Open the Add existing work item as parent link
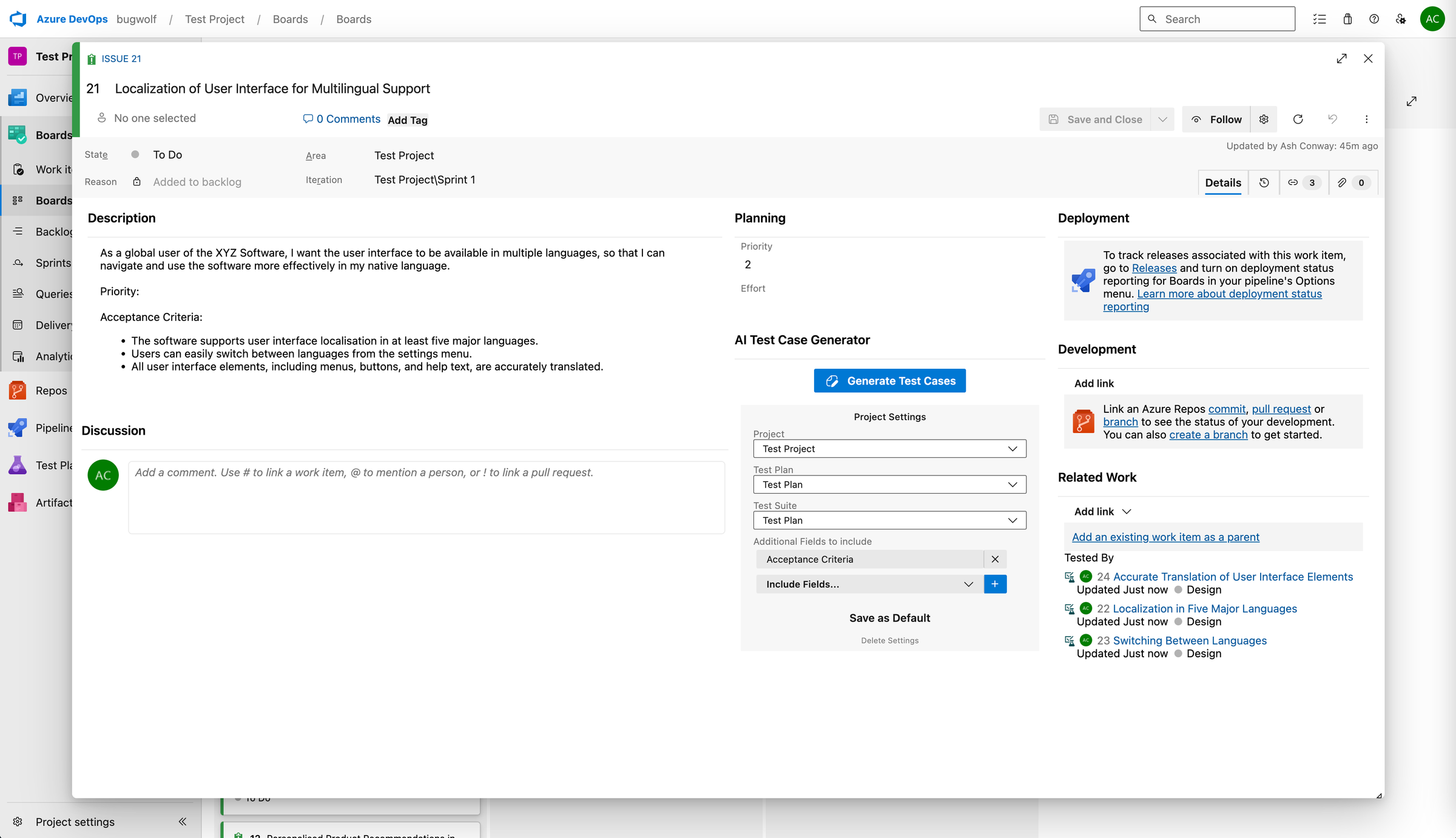This screenshot has height=838, width=1456. (1165, 537)
